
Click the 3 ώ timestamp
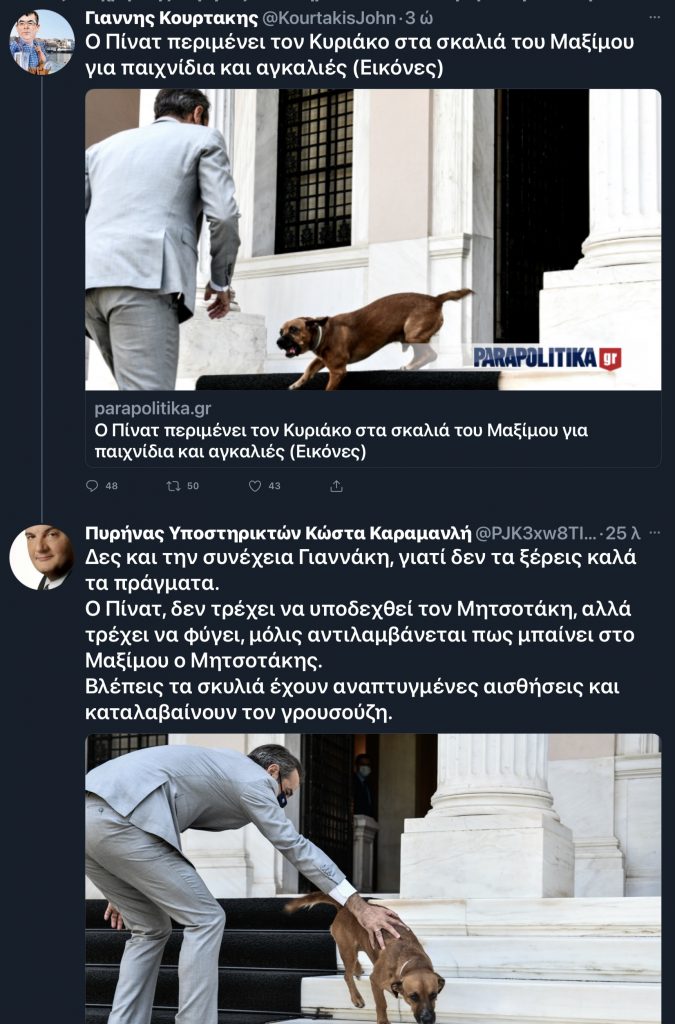pos(420,18)
